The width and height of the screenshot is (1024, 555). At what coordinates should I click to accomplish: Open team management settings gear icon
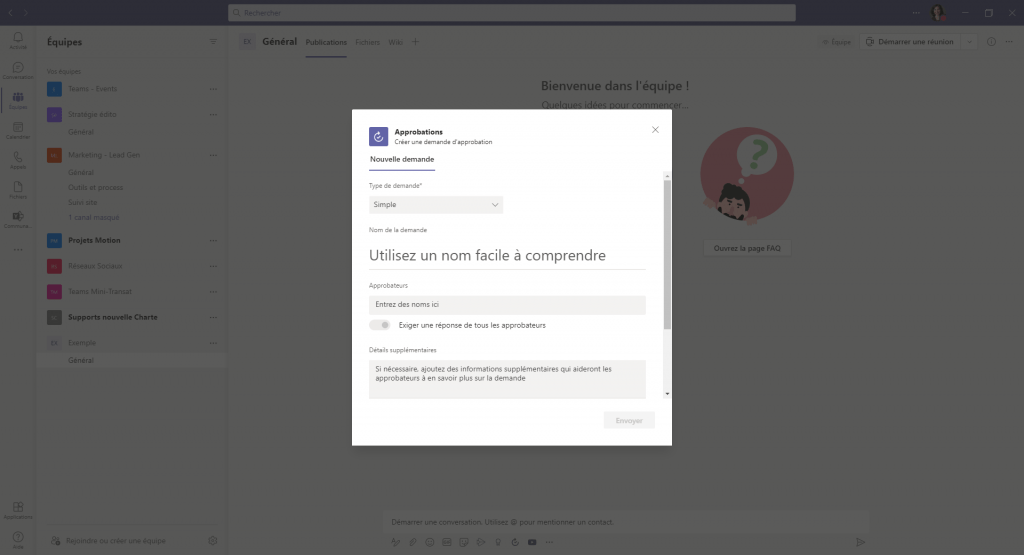(x=212, y=541)
